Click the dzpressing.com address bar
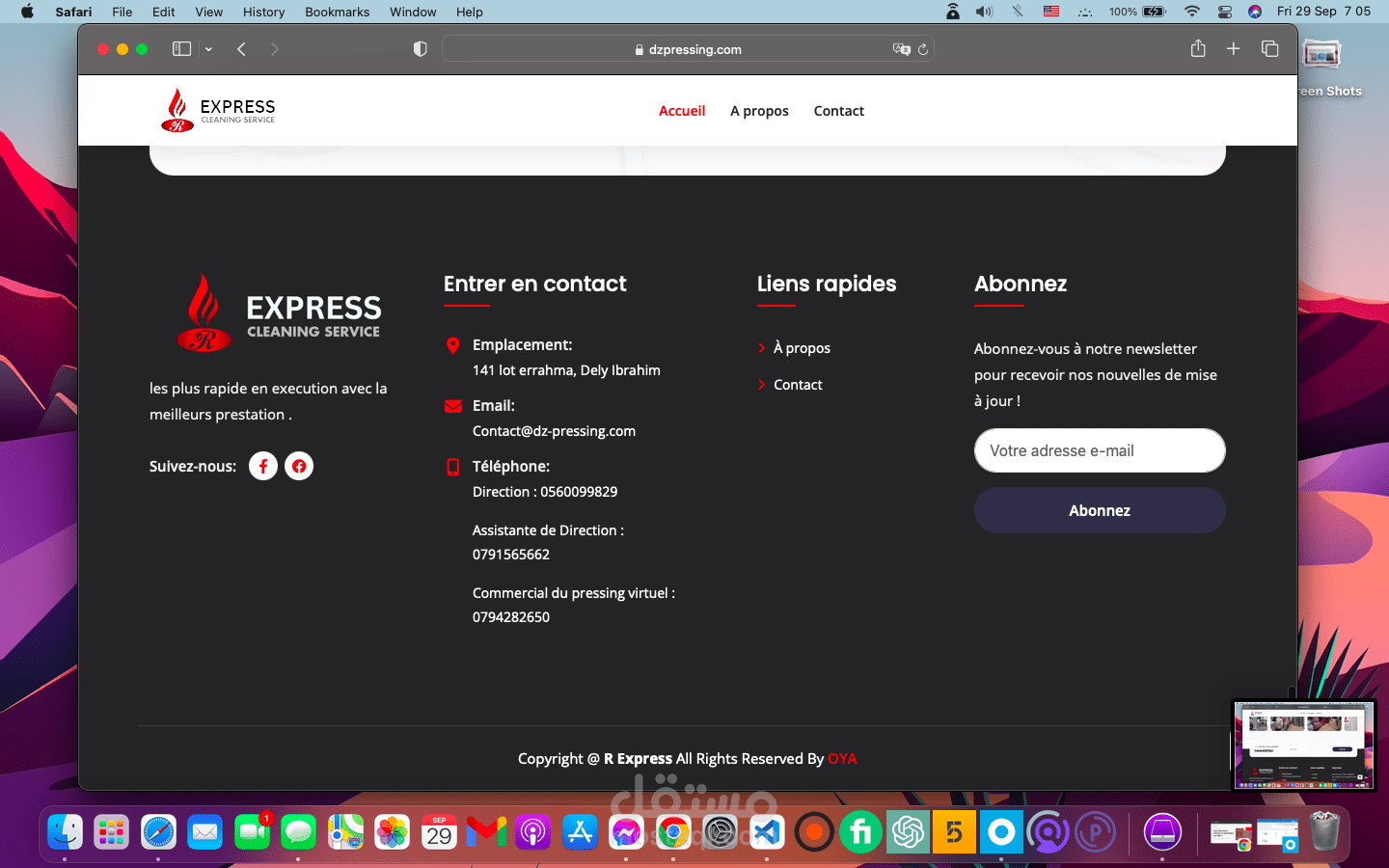Screen dimensions: 1389x868 click(688, 49)
